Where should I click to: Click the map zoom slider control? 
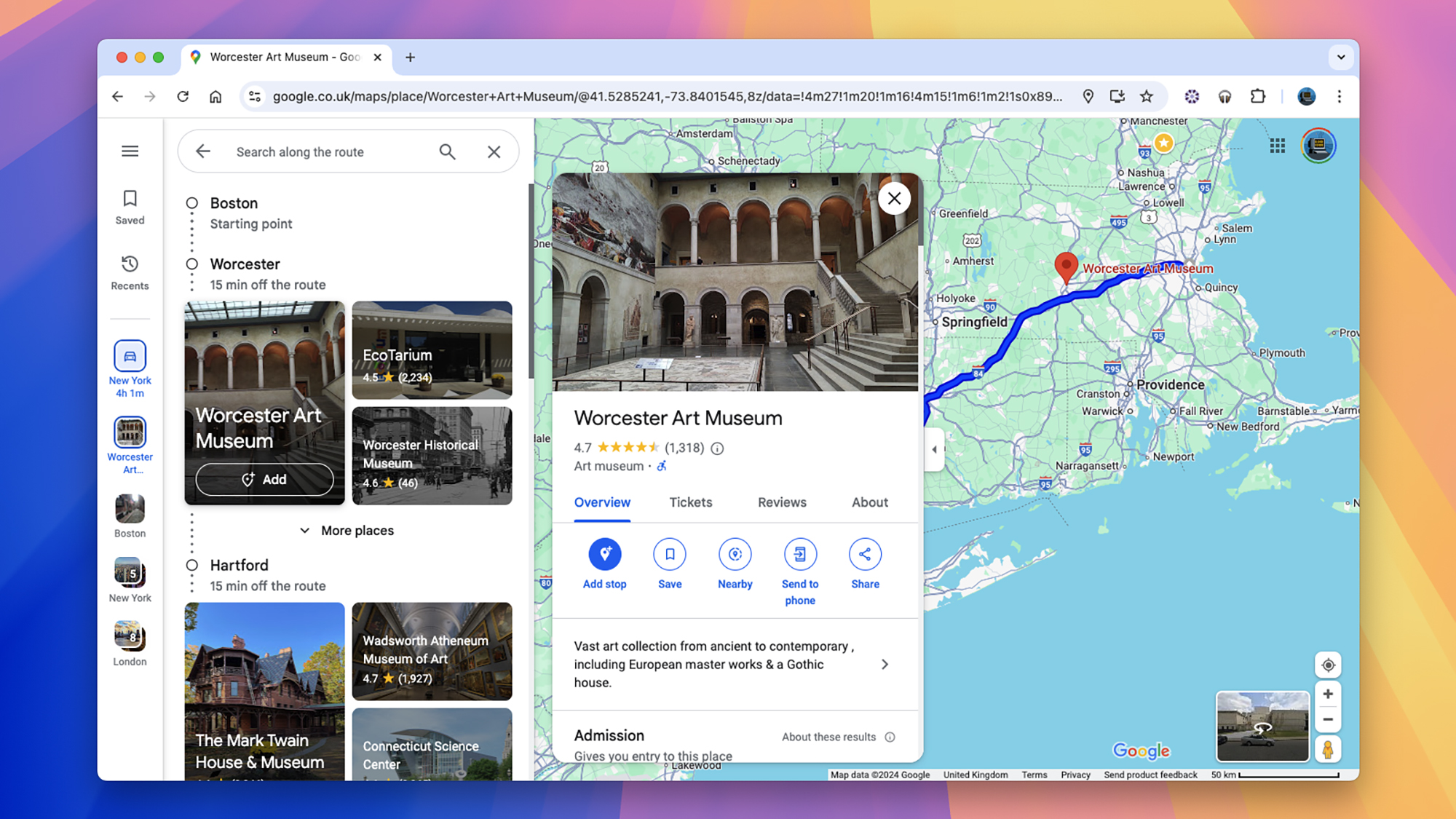click(x=1327, y=707)
